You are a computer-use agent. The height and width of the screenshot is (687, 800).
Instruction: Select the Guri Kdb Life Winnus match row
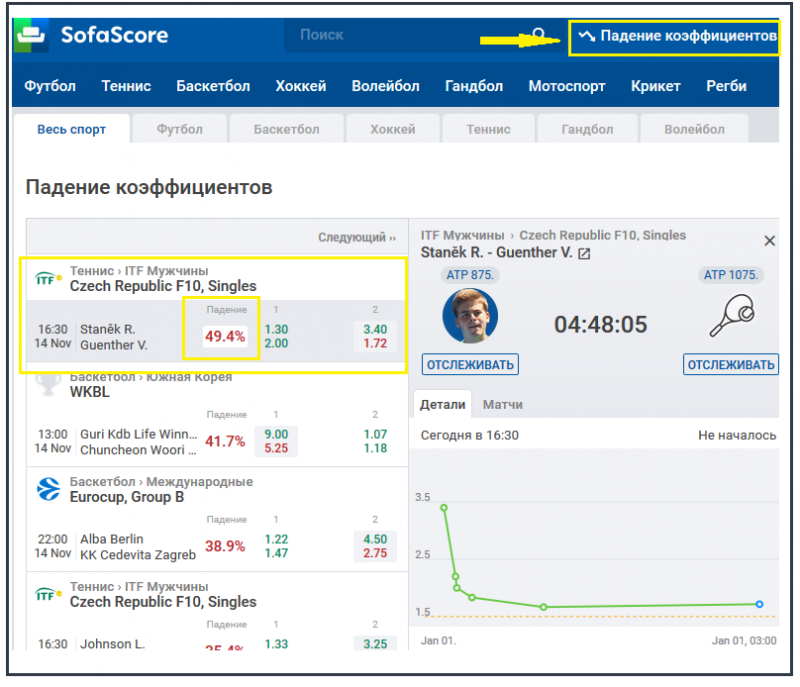pyautogui.click(x=216, y=437)
